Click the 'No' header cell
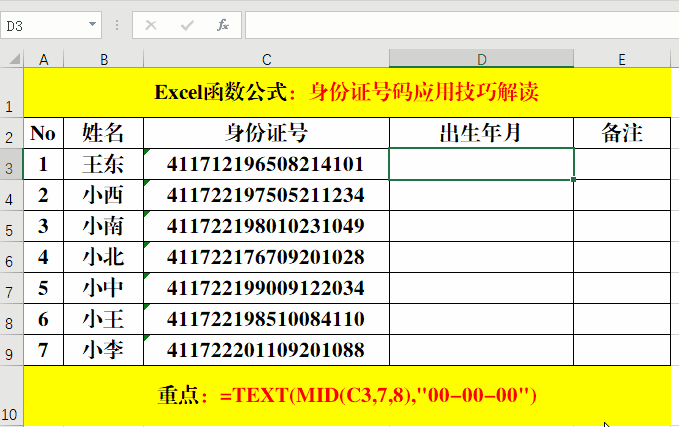Image resolution: width=679 pixels, height=427 pixels. [43, 133]
